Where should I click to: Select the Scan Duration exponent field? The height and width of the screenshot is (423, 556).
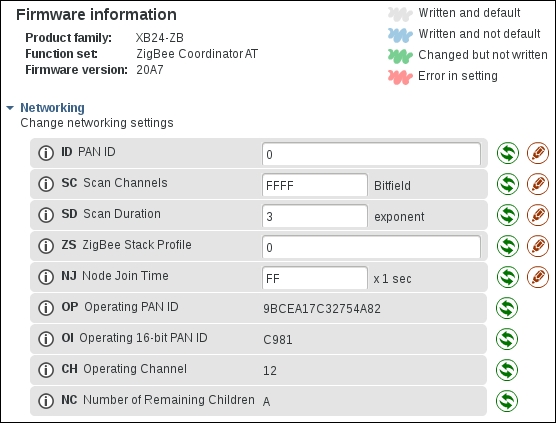[x=315, y=216]
